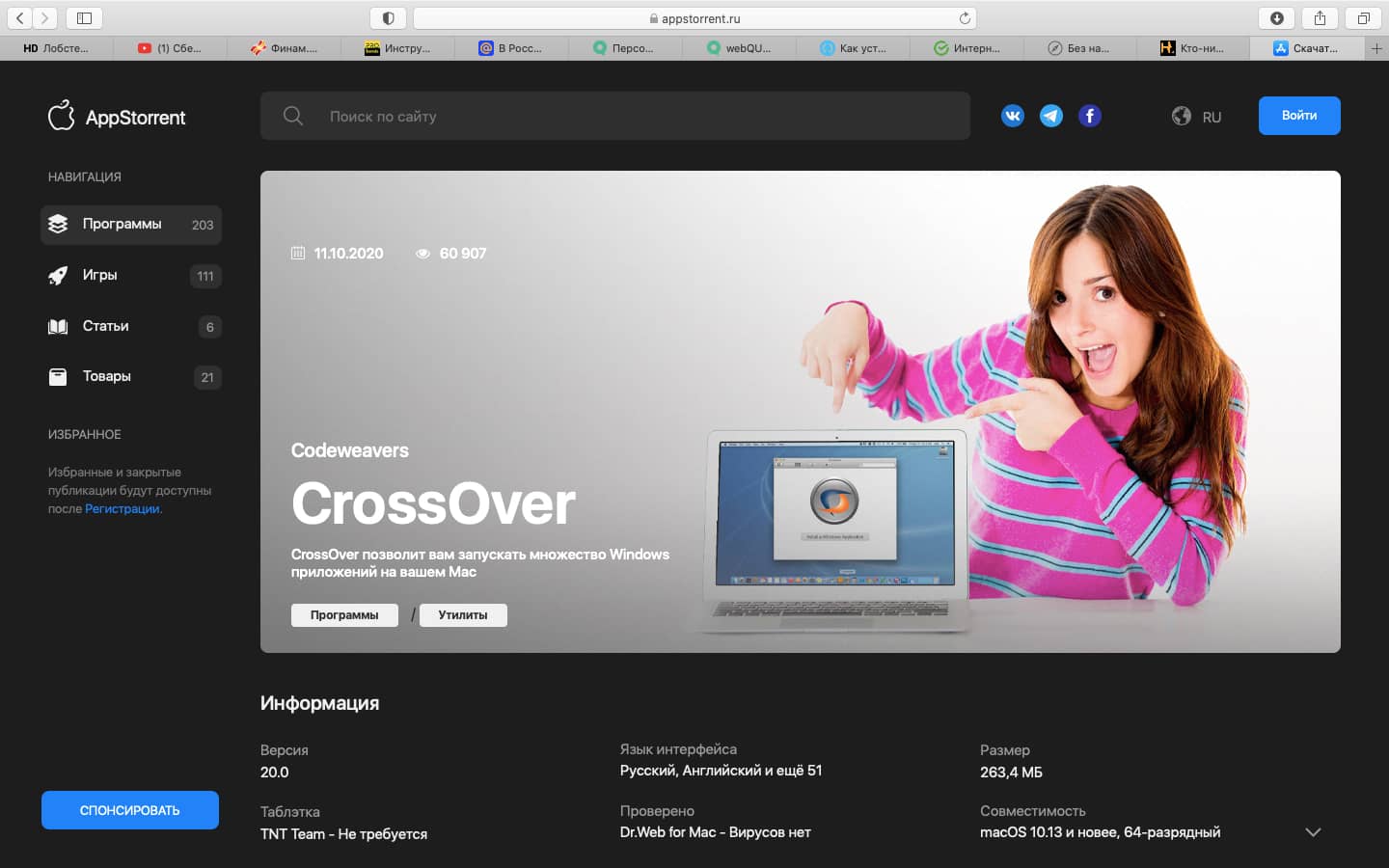
Task: Show the tab overview icon
Action: [1363, 18]
